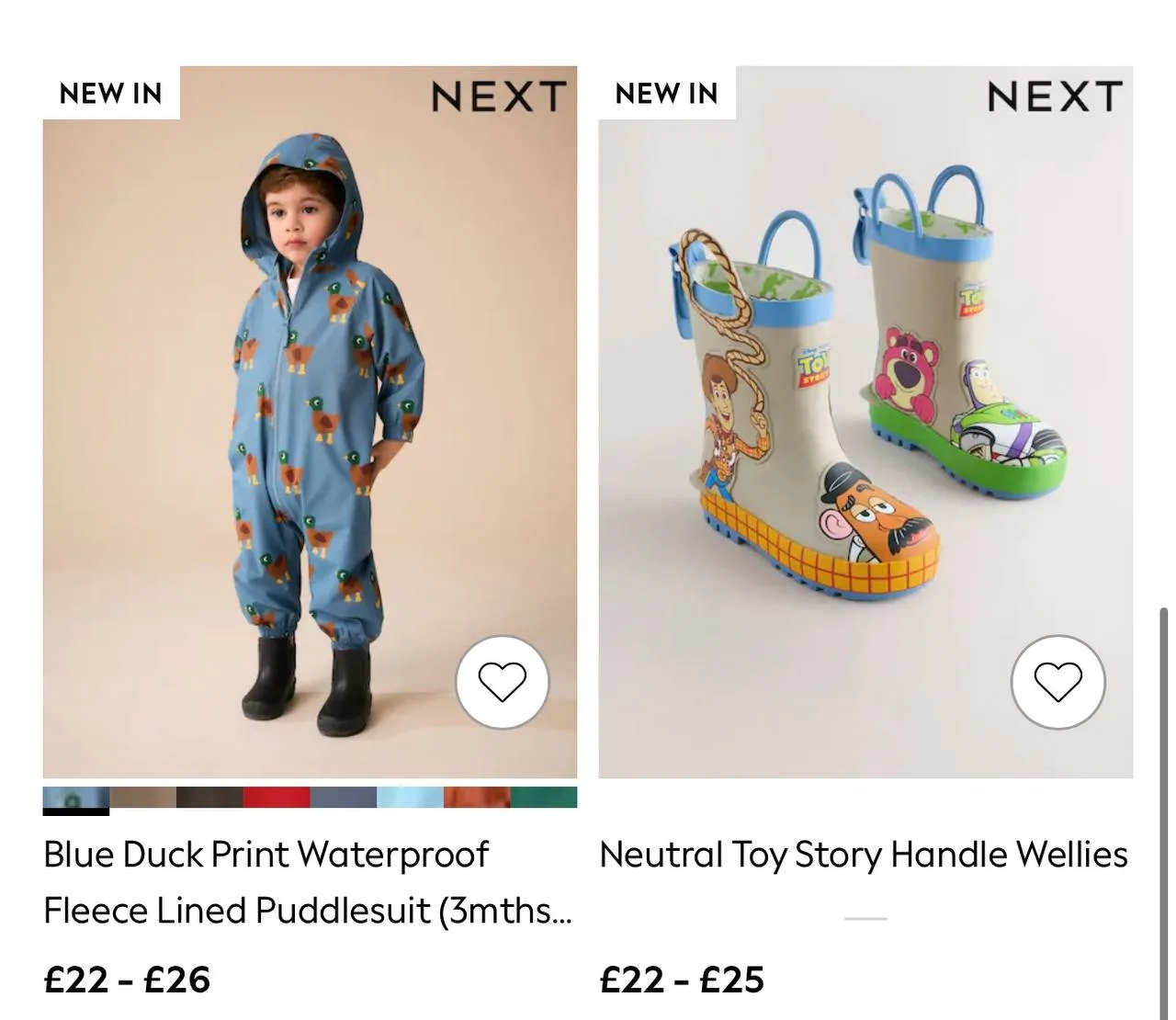The width and height of the screenshot is (1176, 1020).
Task: Click the NEW IN badge on Toy Story wellies
Action: click(667, 93)
